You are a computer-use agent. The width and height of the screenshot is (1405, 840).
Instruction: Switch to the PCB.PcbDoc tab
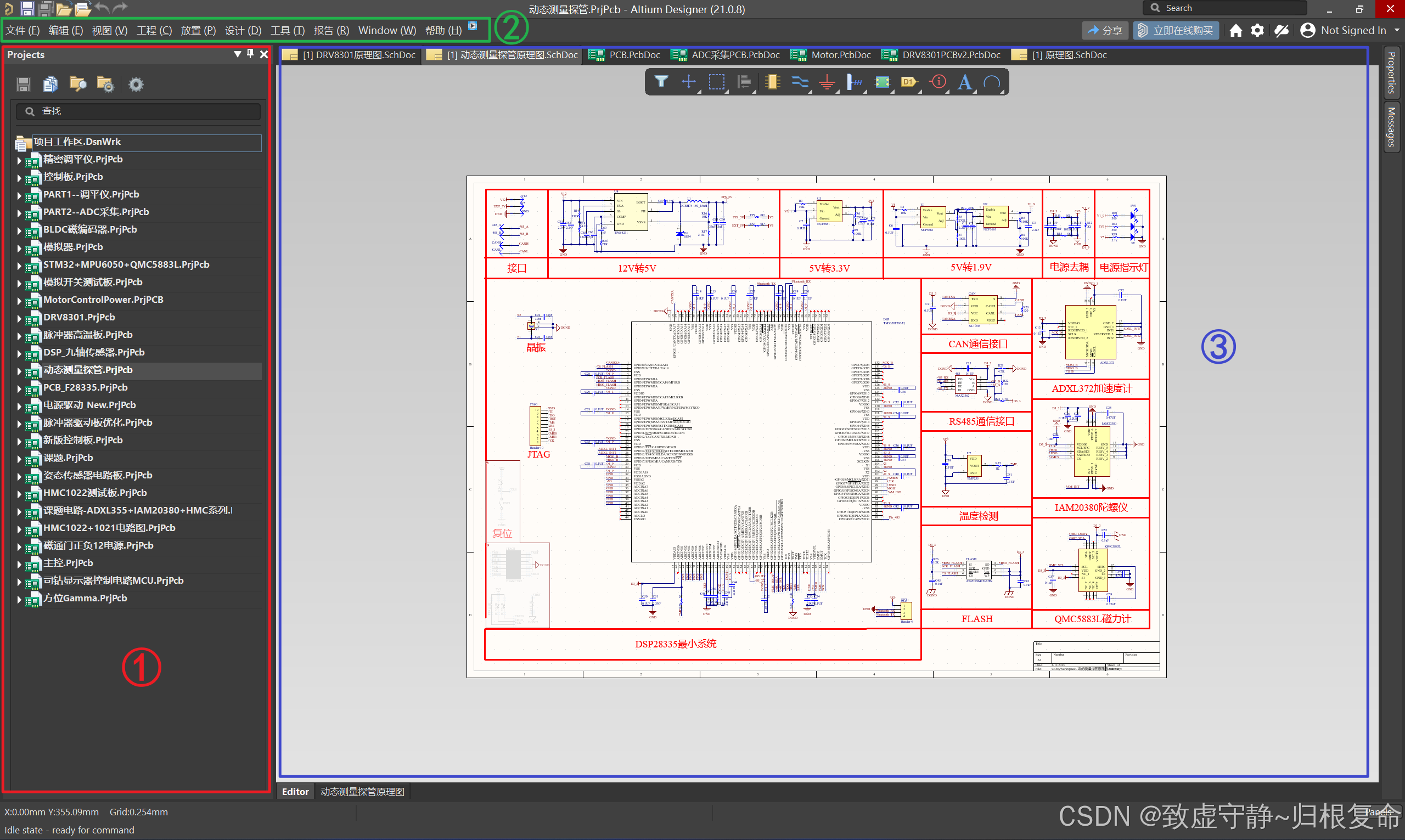click(625, 55)
